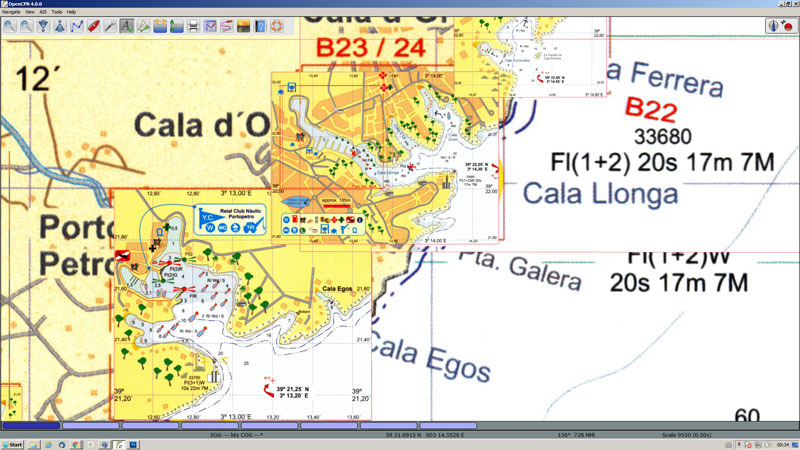
Task: Open the Navigate menu
Action: pyautogui.click(x=14, y=12)
